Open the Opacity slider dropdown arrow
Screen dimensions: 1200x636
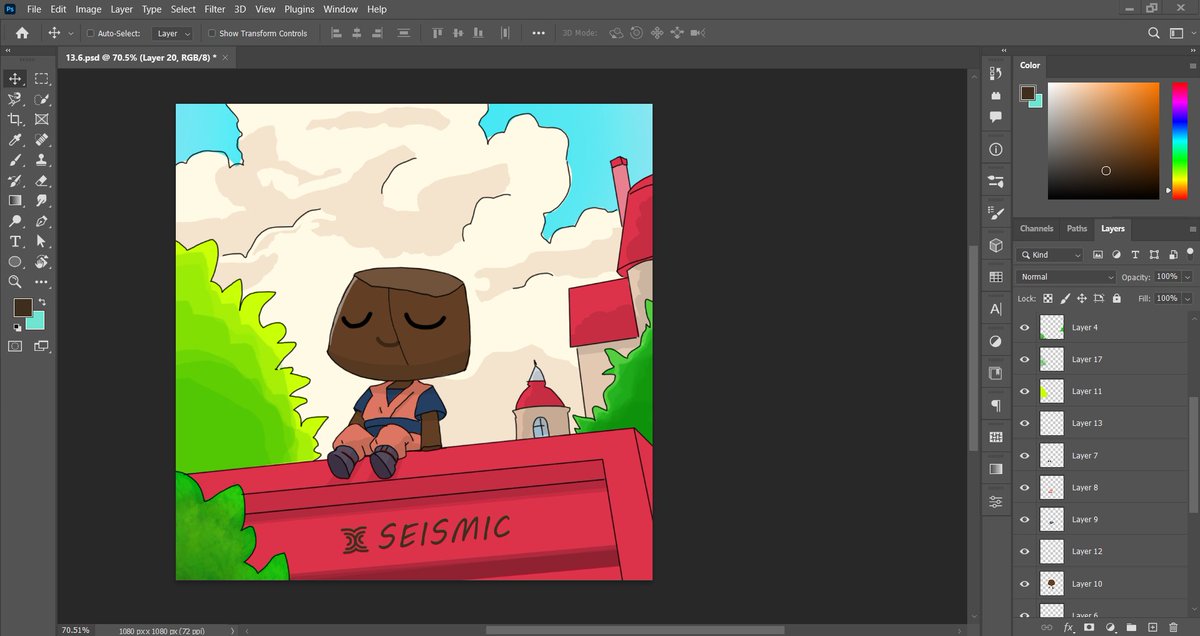tap(1187, 276)
